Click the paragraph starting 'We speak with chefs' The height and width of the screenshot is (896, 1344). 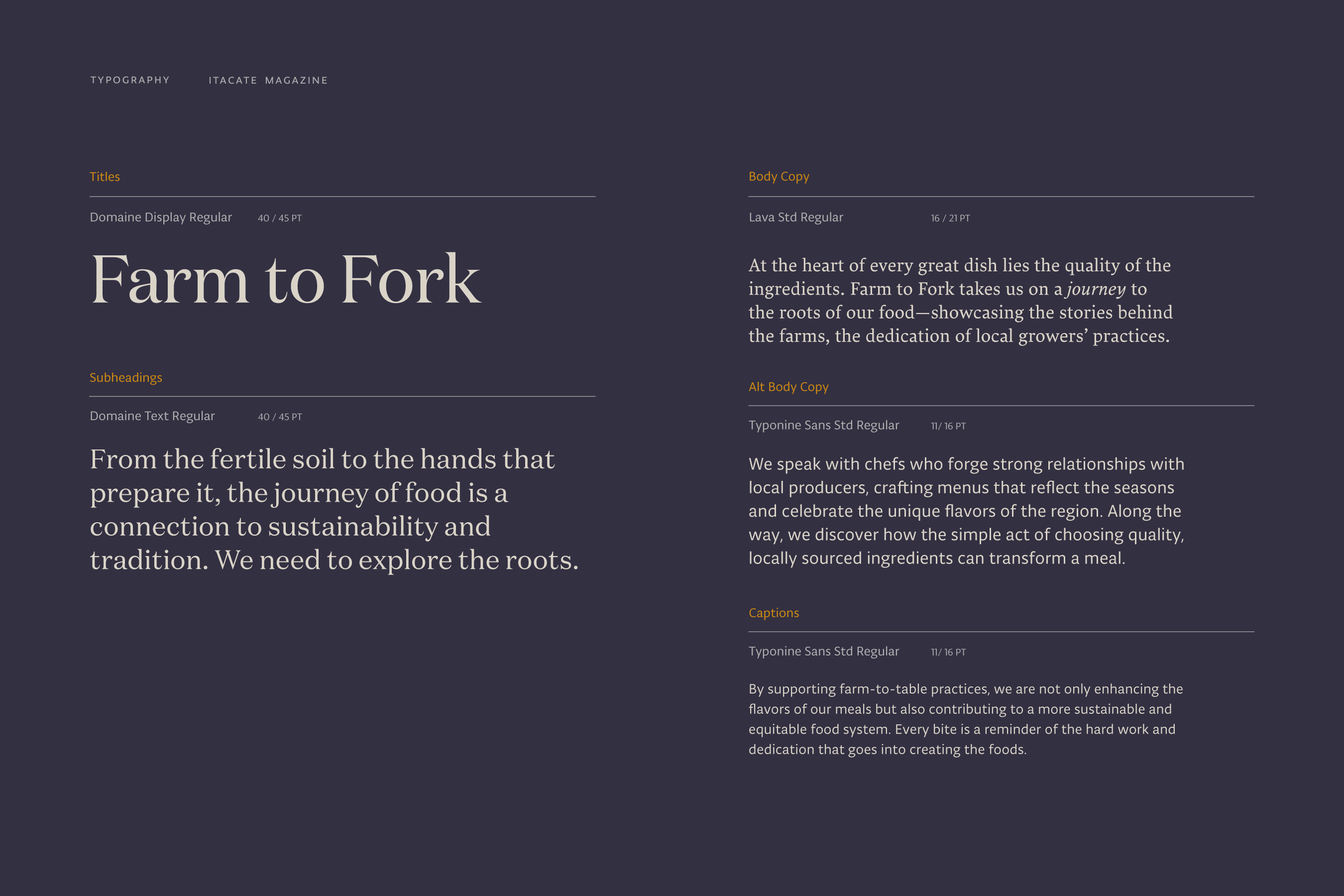966,510
